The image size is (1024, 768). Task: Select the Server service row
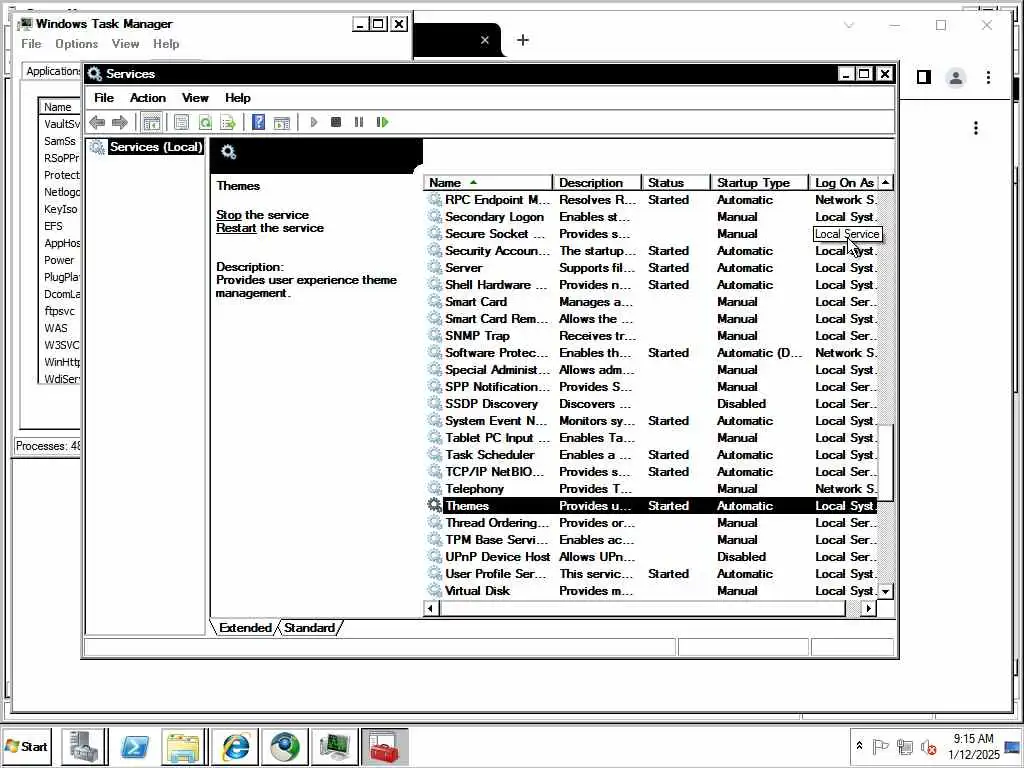651,268
